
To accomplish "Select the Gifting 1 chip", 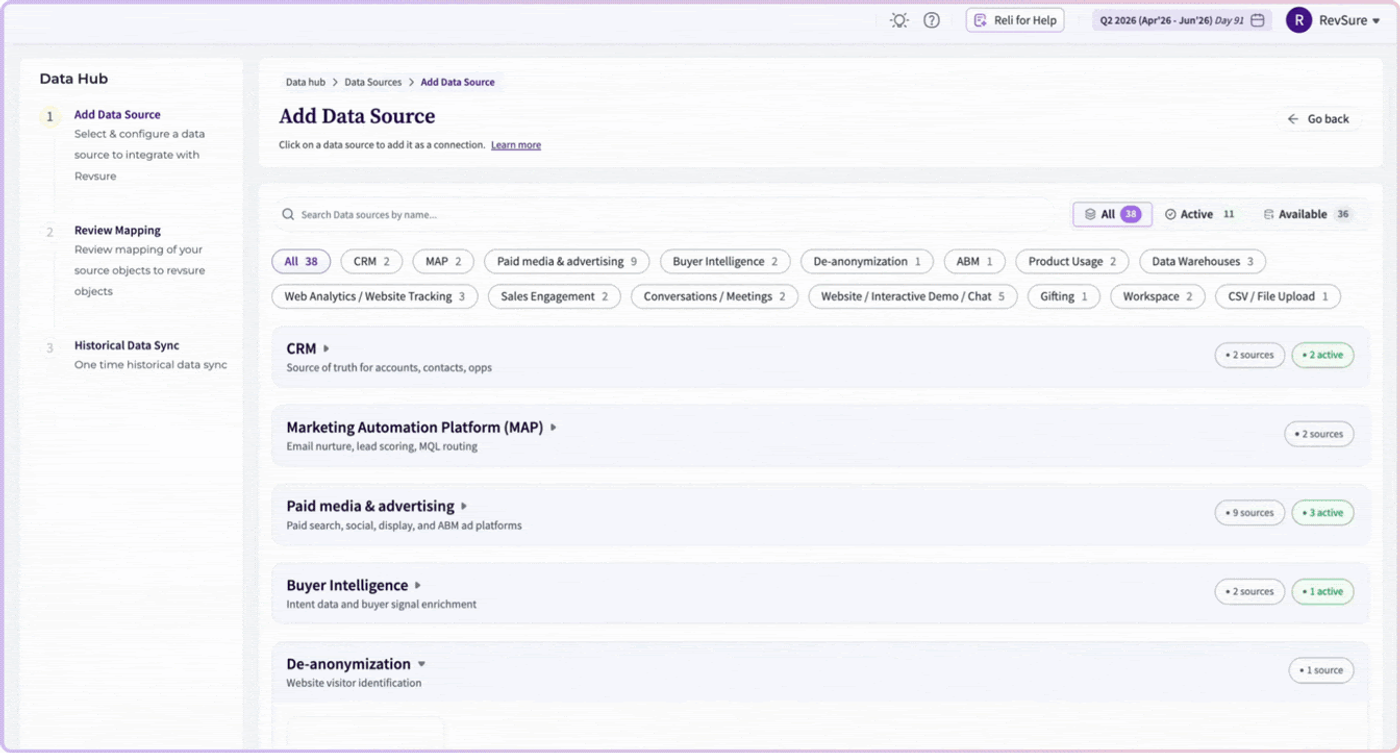I will pyautogui.click(x=1064, y=296).
